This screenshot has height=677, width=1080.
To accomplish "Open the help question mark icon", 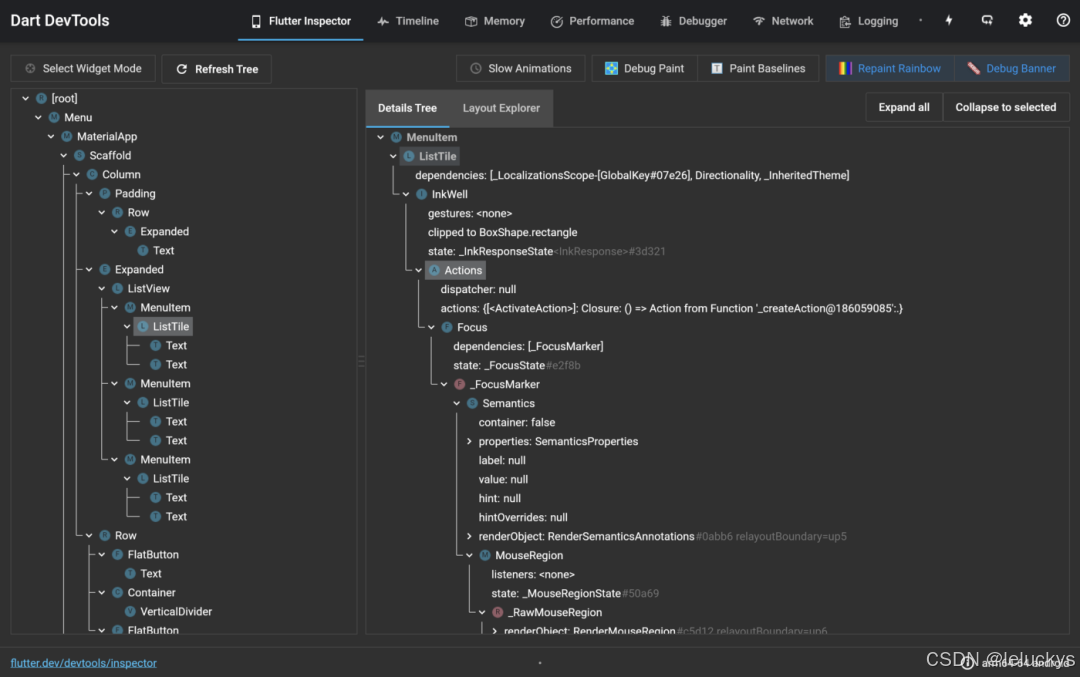I will (1062, 20).
